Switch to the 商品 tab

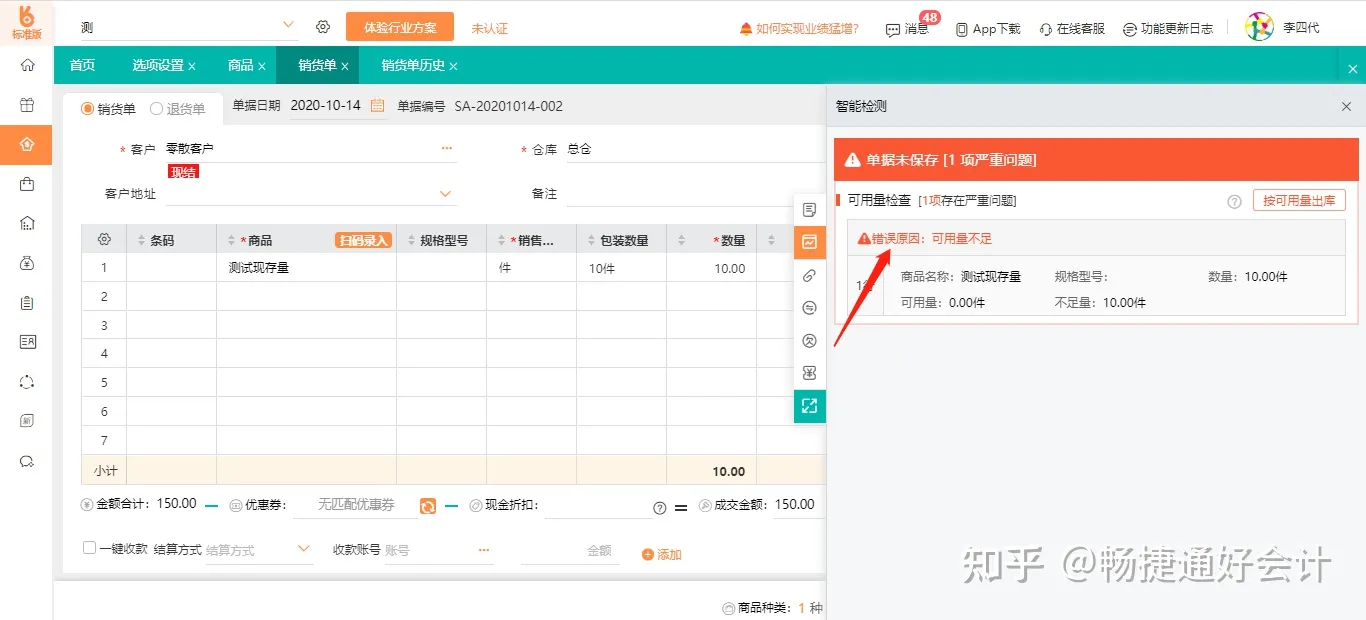tap(240, 66)
